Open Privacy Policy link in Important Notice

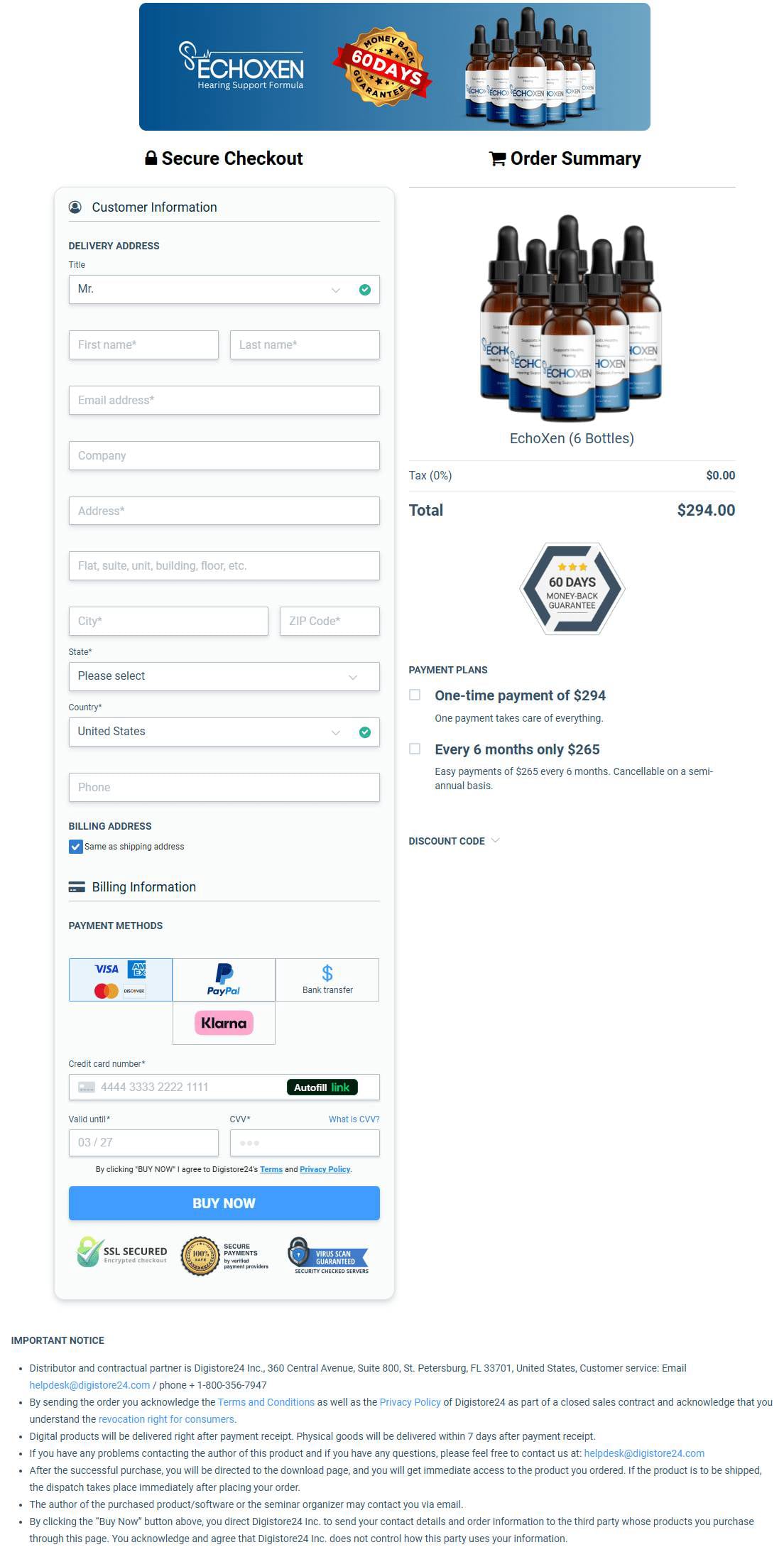[x=410, y=1402]
